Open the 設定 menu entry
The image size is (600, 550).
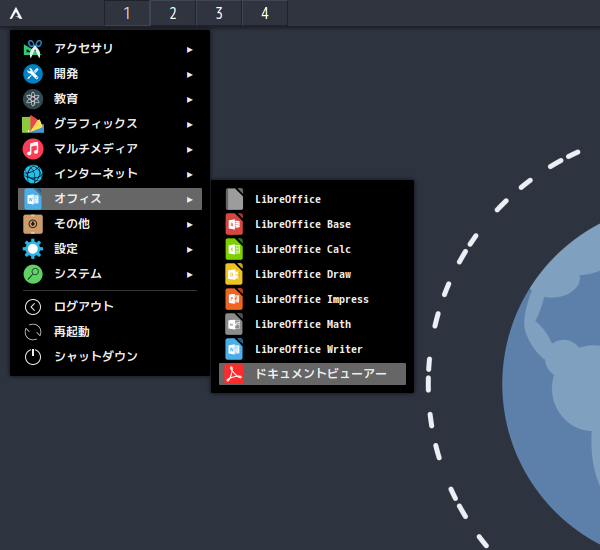click(110, 249)
